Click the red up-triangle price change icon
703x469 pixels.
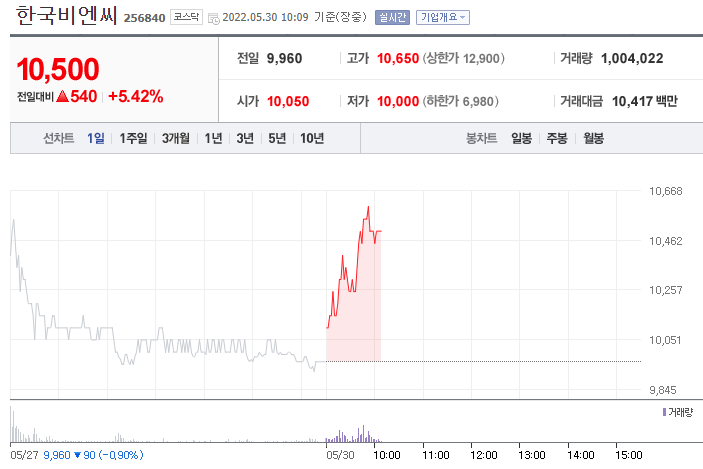(x=62, y=97)
